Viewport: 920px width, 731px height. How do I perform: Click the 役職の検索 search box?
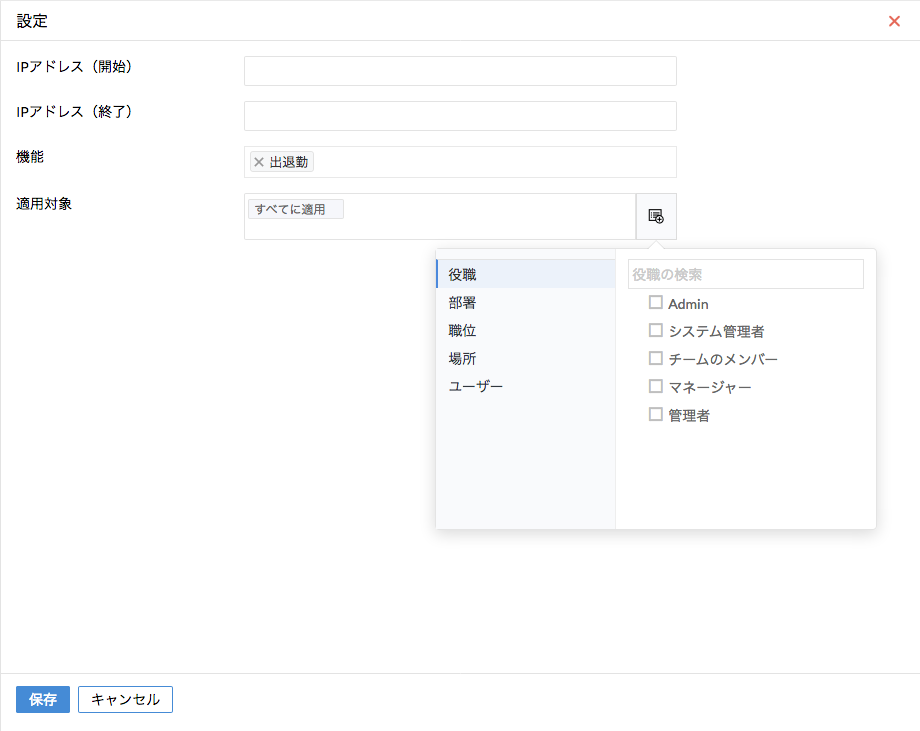coord(746,274)
